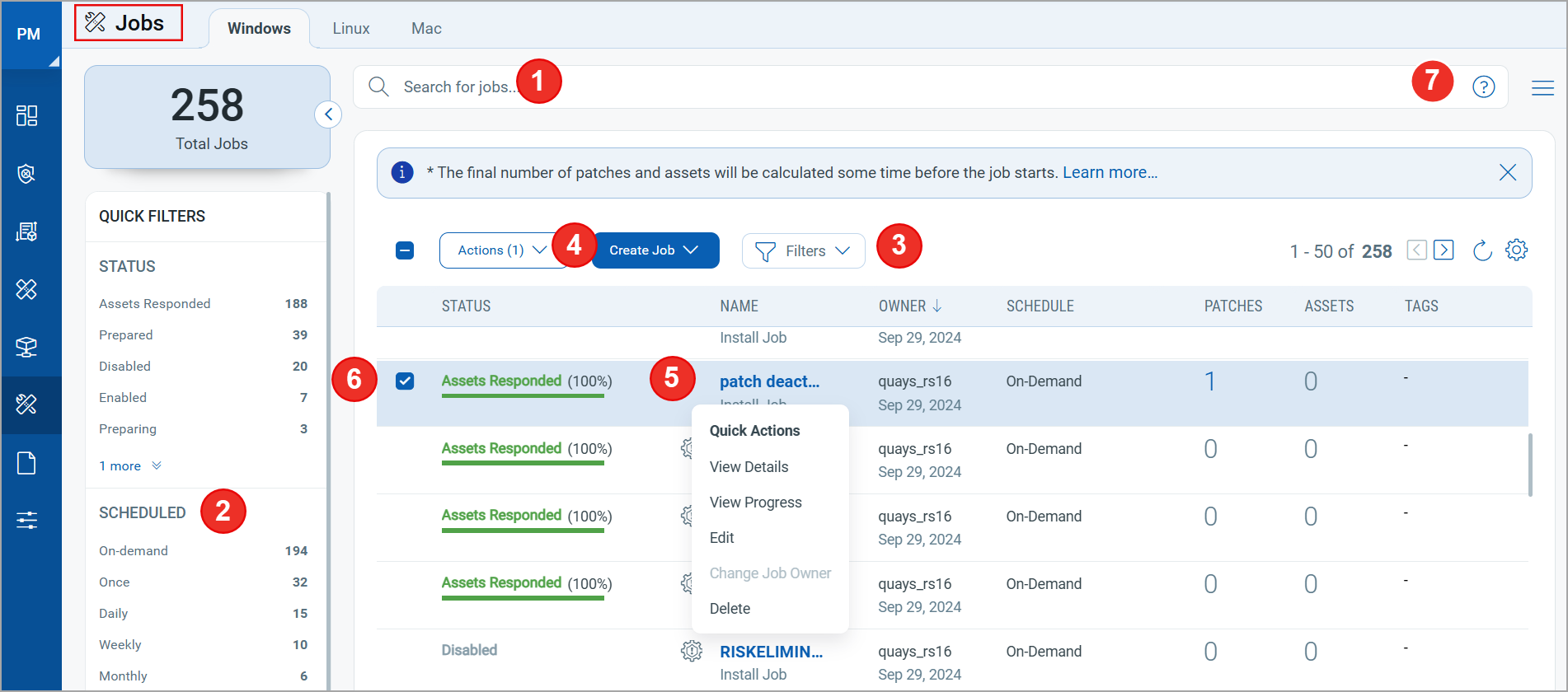Open table settings gear icon
Image resolution: width=1568 pixels, height=692 pixels.
1516,250
